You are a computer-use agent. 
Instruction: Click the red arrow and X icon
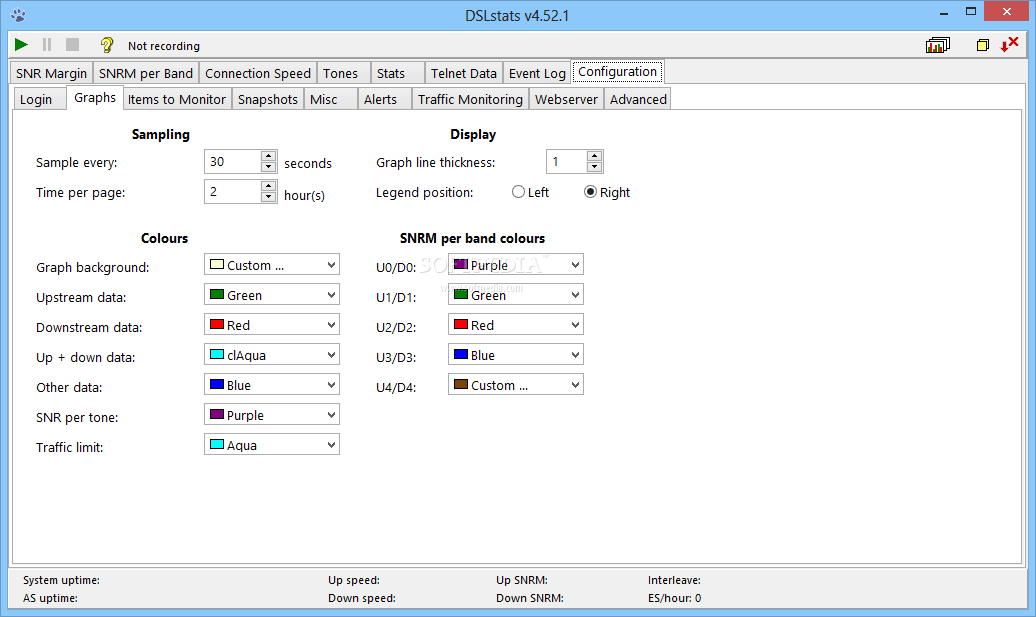1009,44
